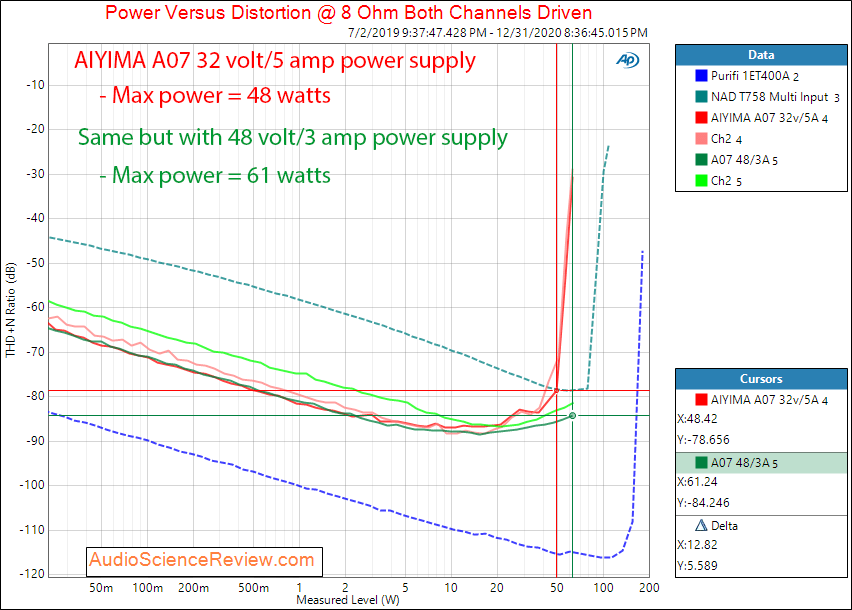This screenshot has width=852, height=610.
Task: Click the -120 tick label on y-axis
Action: pos(32,574)
